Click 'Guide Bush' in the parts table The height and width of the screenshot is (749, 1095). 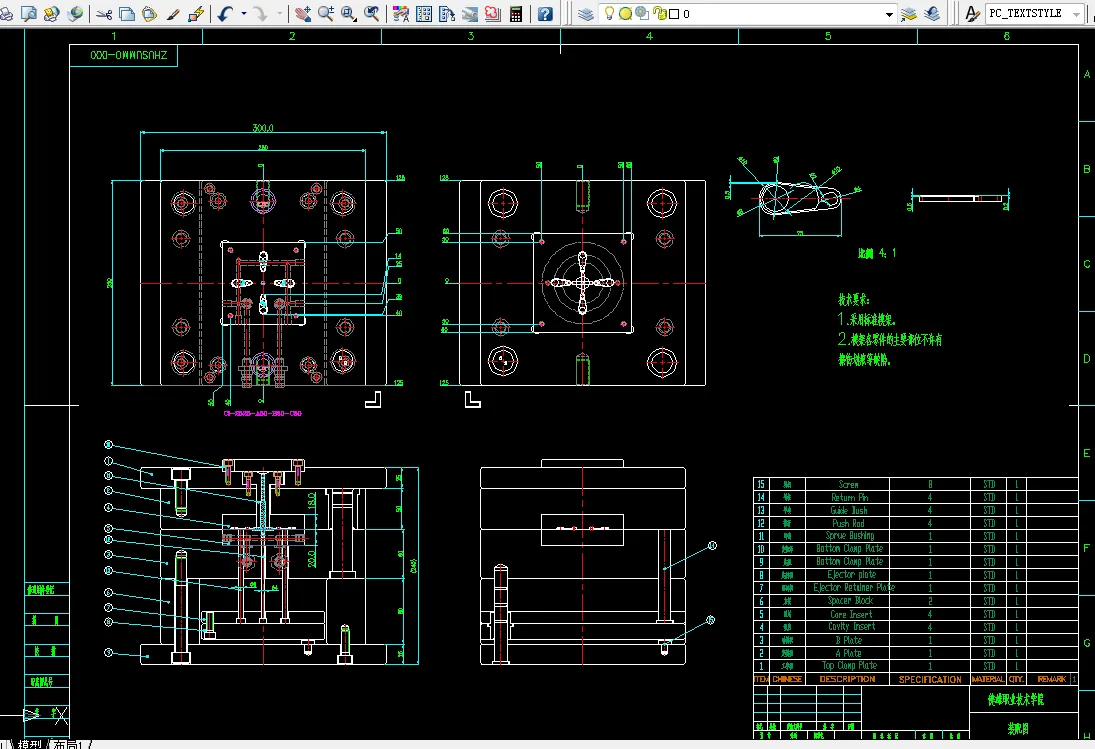tap(849, 510)
